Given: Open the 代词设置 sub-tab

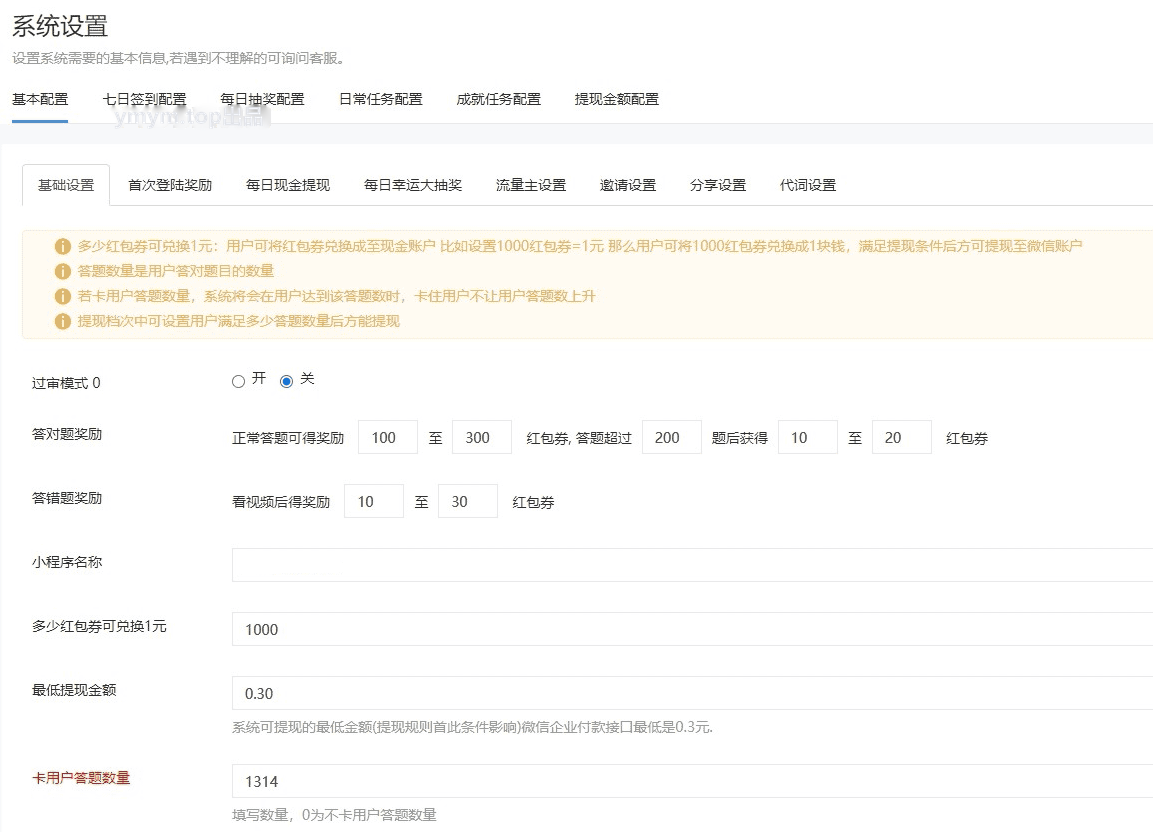Looking at the screenshot, I should tap(808, 185).
